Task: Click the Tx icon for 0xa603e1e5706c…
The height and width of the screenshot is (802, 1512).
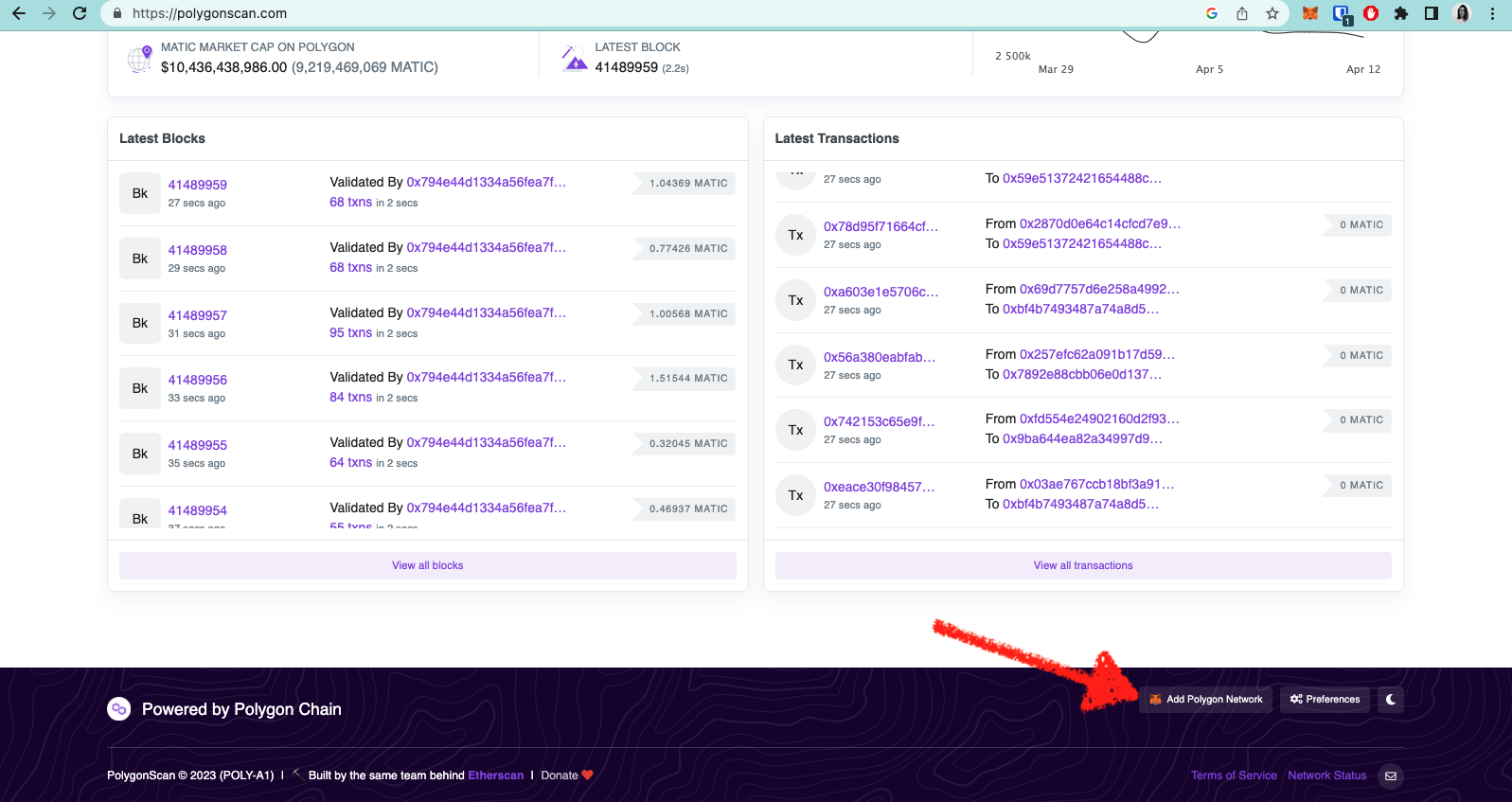Action: (795, 300)
